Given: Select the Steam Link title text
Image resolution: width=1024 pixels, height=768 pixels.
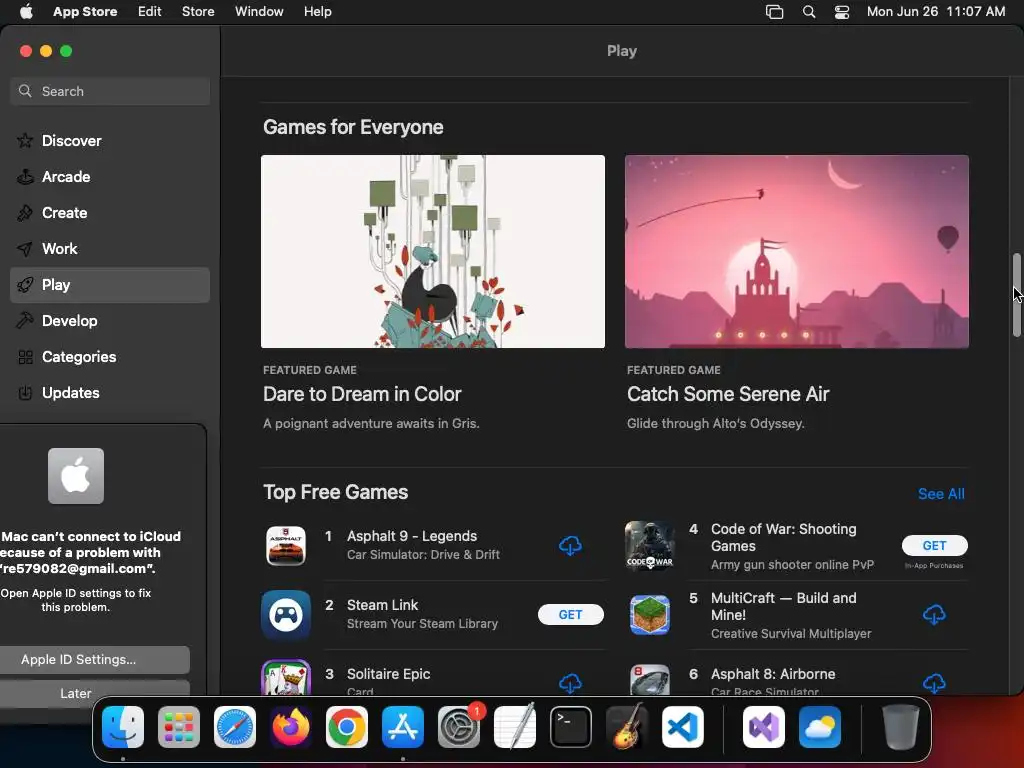Looking at the screenshot, I should (x=383, y=605).
